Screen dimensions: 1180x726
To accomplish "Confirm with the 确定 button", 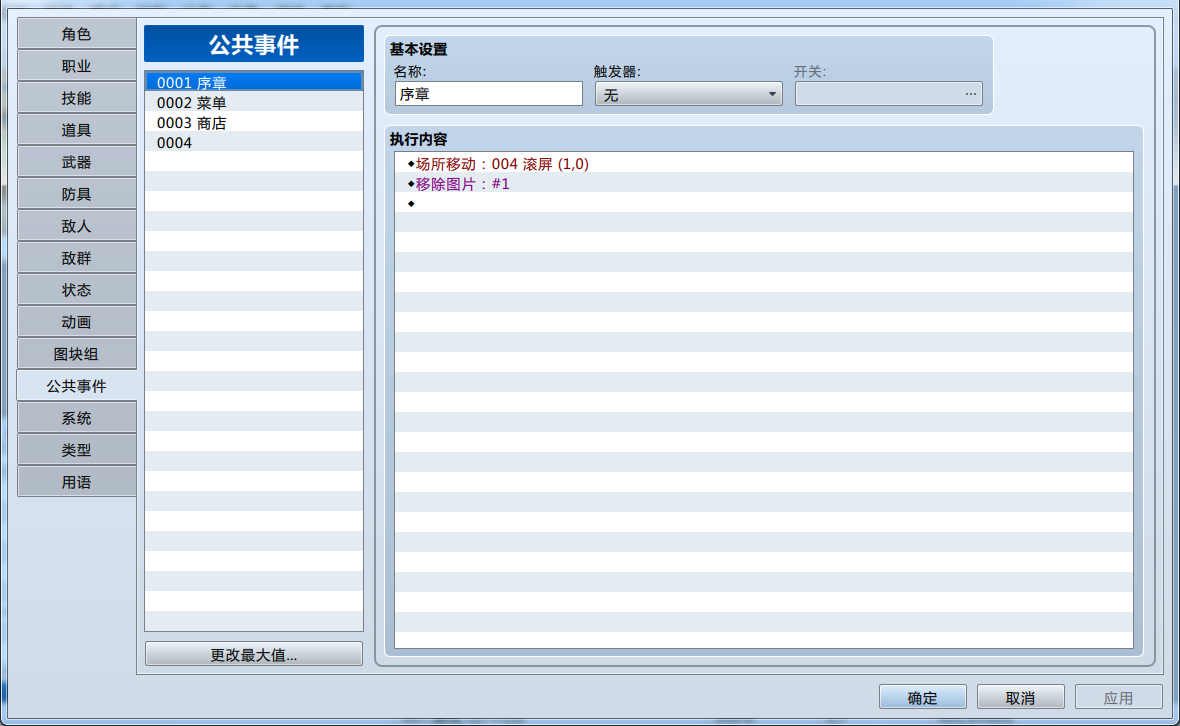I will pyautogui.click(x=923, y=697).
